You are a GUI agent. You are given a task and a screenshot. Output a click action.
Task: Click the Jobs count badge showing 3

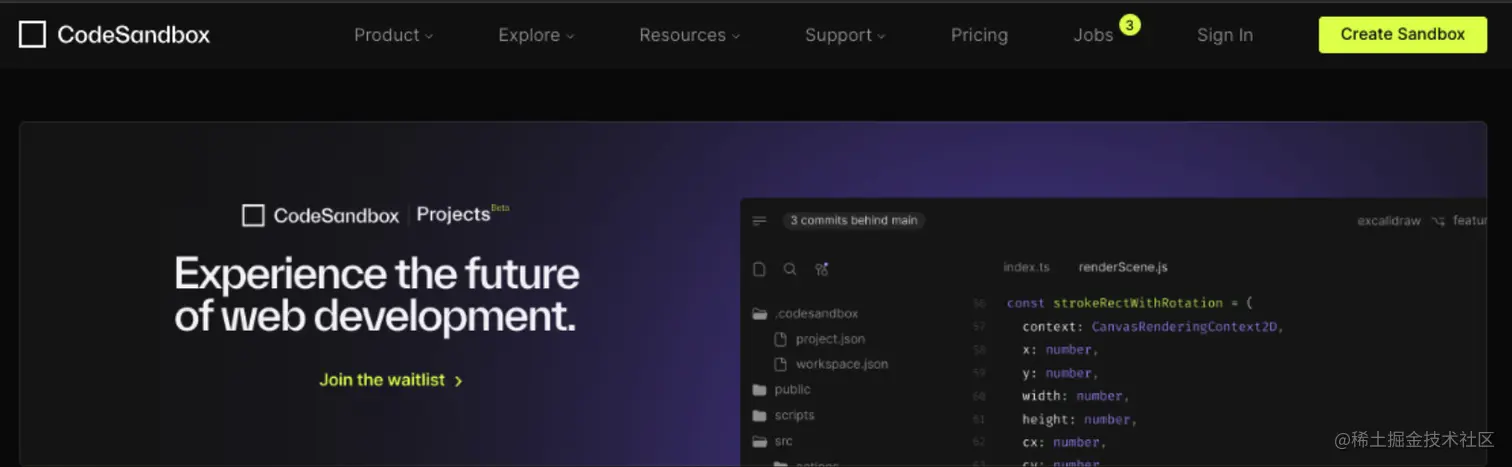point(1130,24)
